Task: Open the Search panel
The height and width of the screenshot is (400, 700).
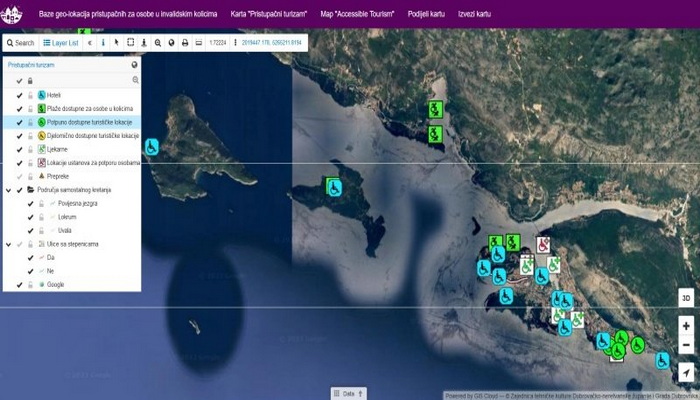Action: point(19,43)
